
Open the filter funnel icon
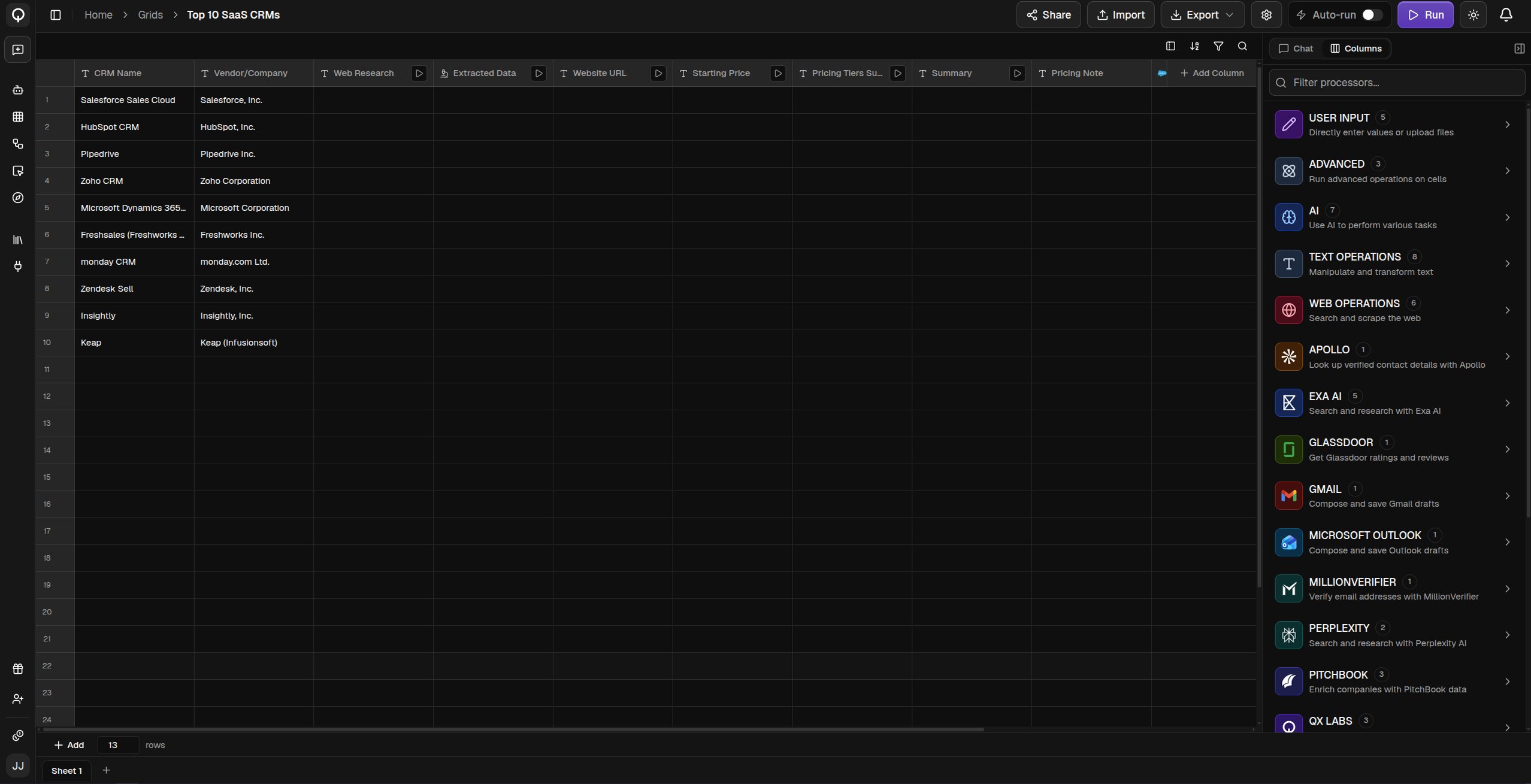click(1218, 46)
